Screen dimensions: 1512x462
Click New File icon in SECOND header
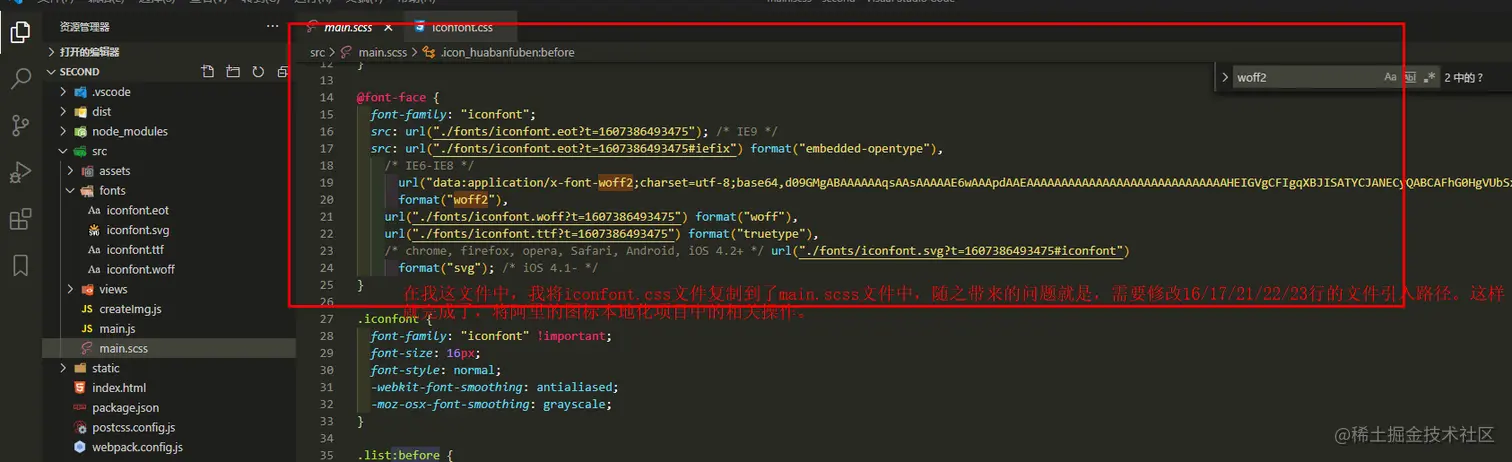(x=208, y=72)
